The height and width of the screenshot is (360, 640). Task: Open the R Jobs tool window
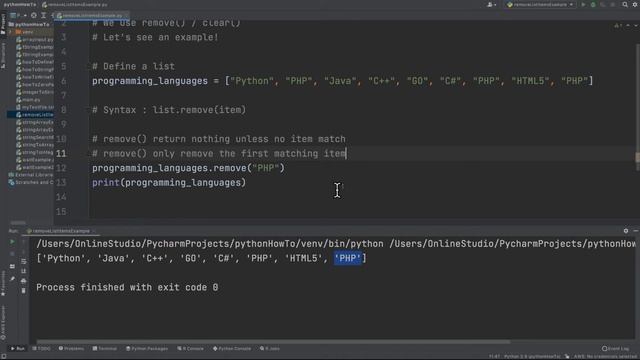pos(270,349)
